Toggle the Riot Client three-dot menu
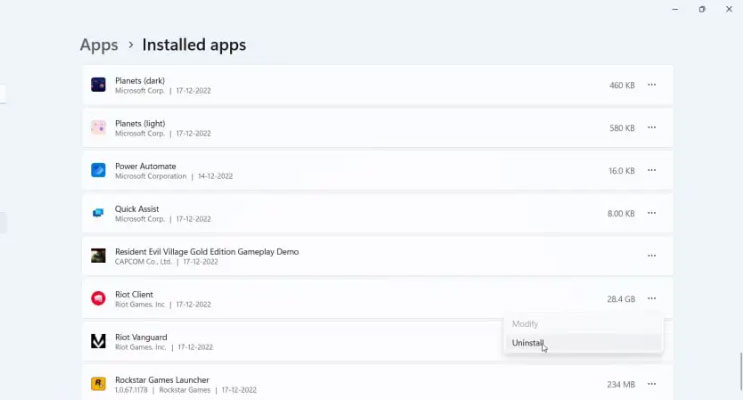The height and width of the screenshot is (400, 744). (651, 298)
